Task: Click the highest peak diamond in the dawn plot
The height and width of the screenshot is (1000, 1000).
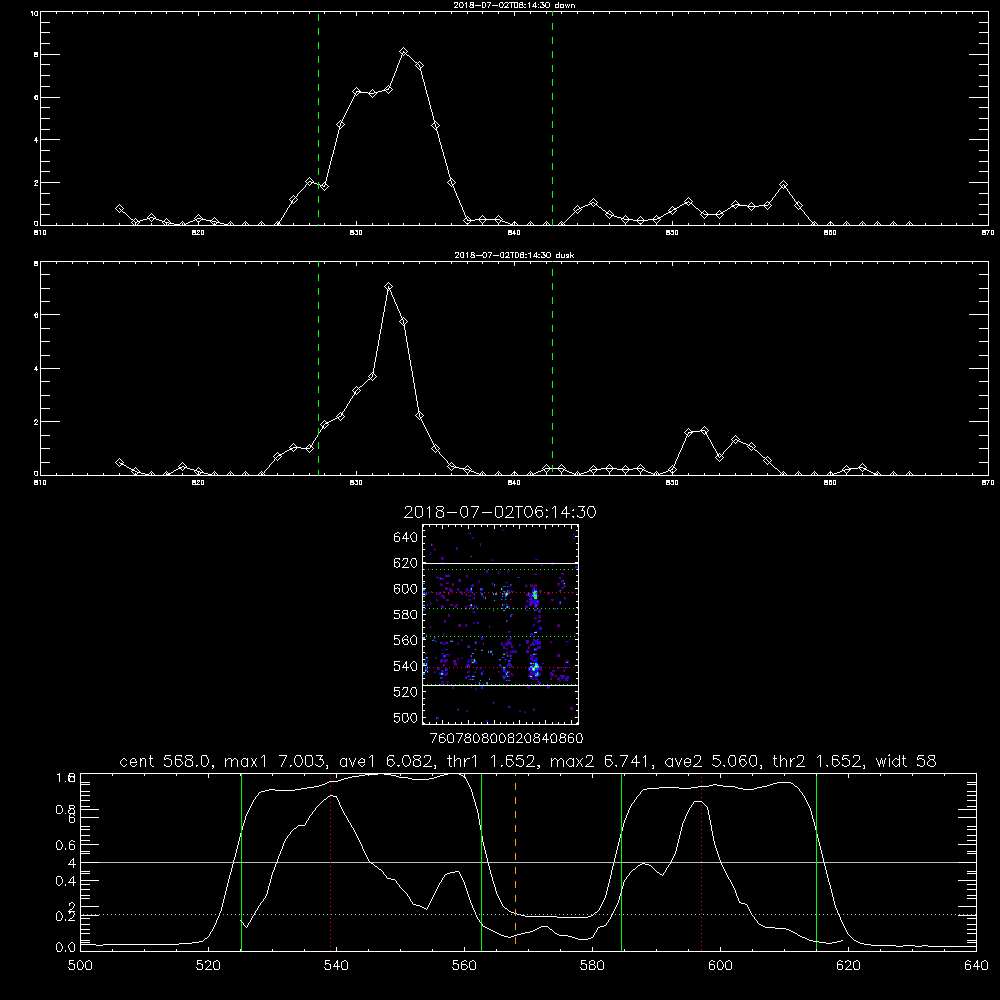Action: pos(404,52)
